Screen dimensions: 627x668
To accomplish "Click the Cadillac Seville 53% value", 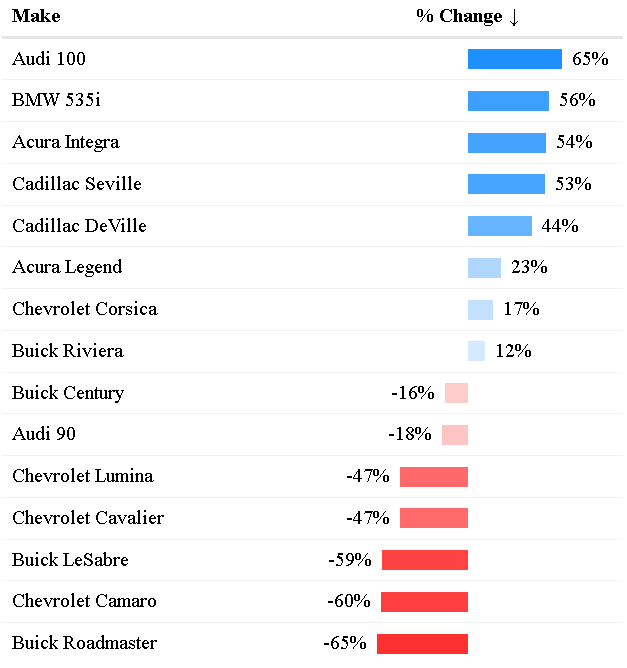I will (x=573, y=184).
